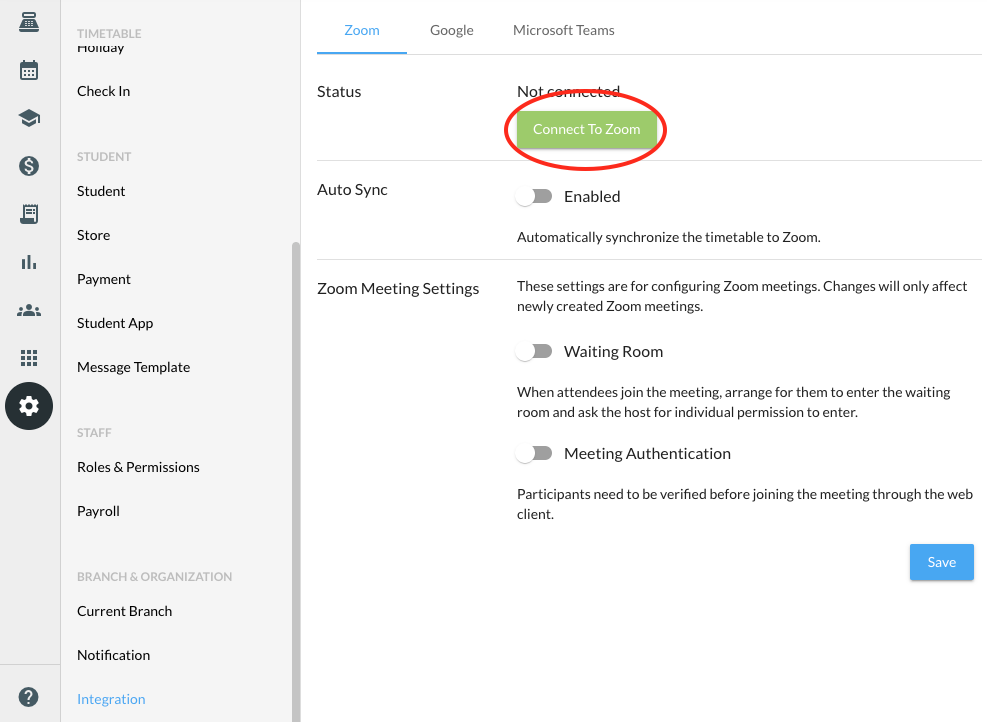Open Roles & Permissions in the settings menu
The height and width of the screenshot is (722, 987).
[x=138, y=467]
